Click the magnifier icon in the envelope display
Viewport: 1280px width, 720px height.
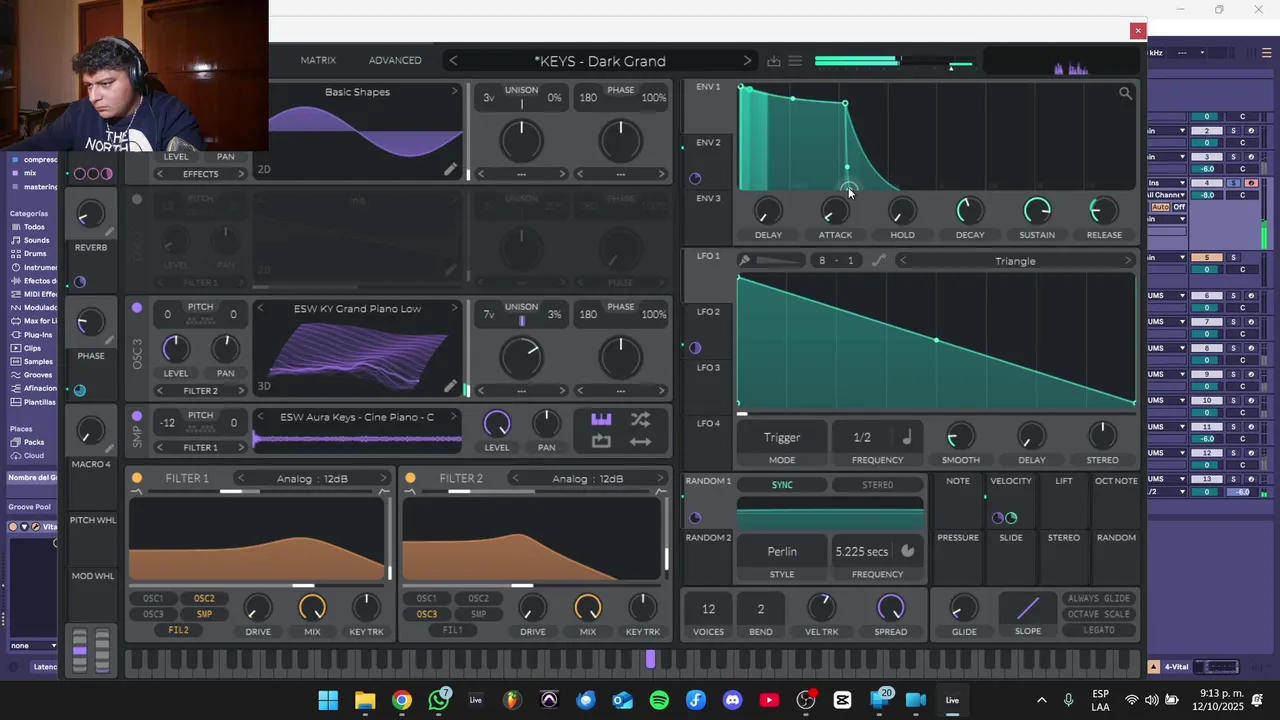[1125, 94]
